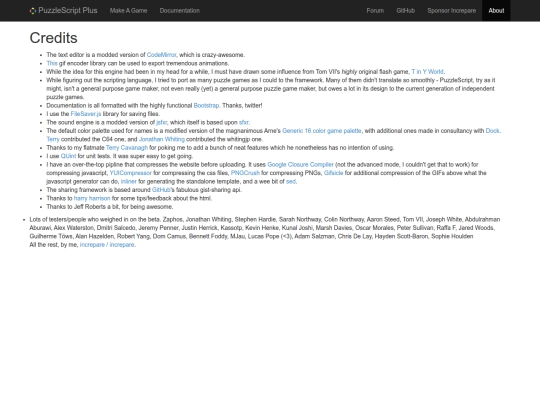Visit the Dock link
Viewport: 540px width, 405px height.
point(492,131)
